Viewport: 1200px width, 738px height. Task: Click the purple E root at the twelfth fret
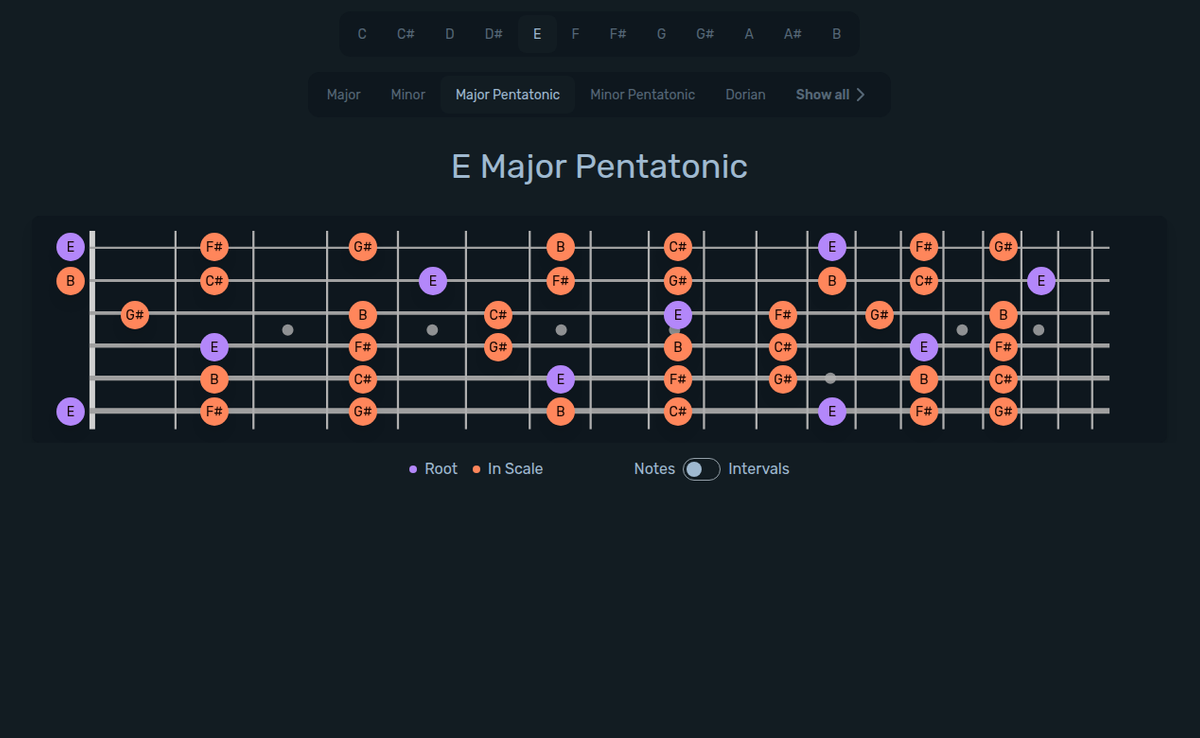(832, 246)
